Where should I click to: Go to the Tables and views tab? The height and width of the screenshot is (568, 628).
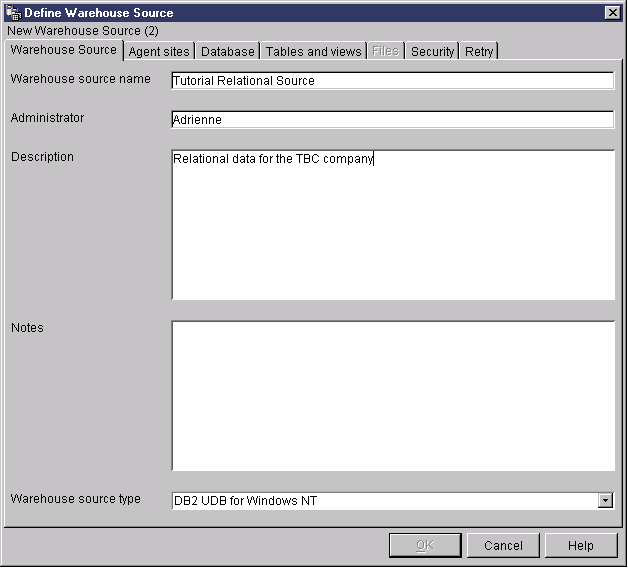(314, 52)
